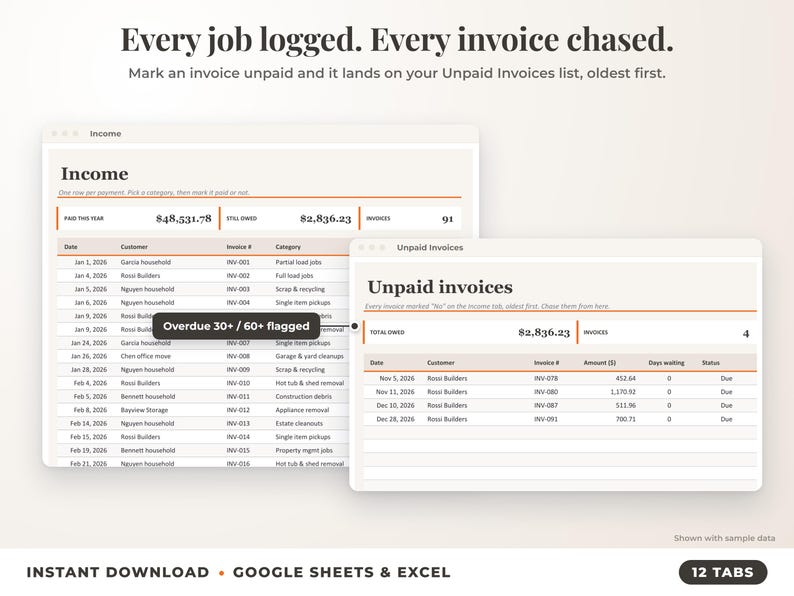
Task: Select the INV-080 cell
Action: pos(546,392)
